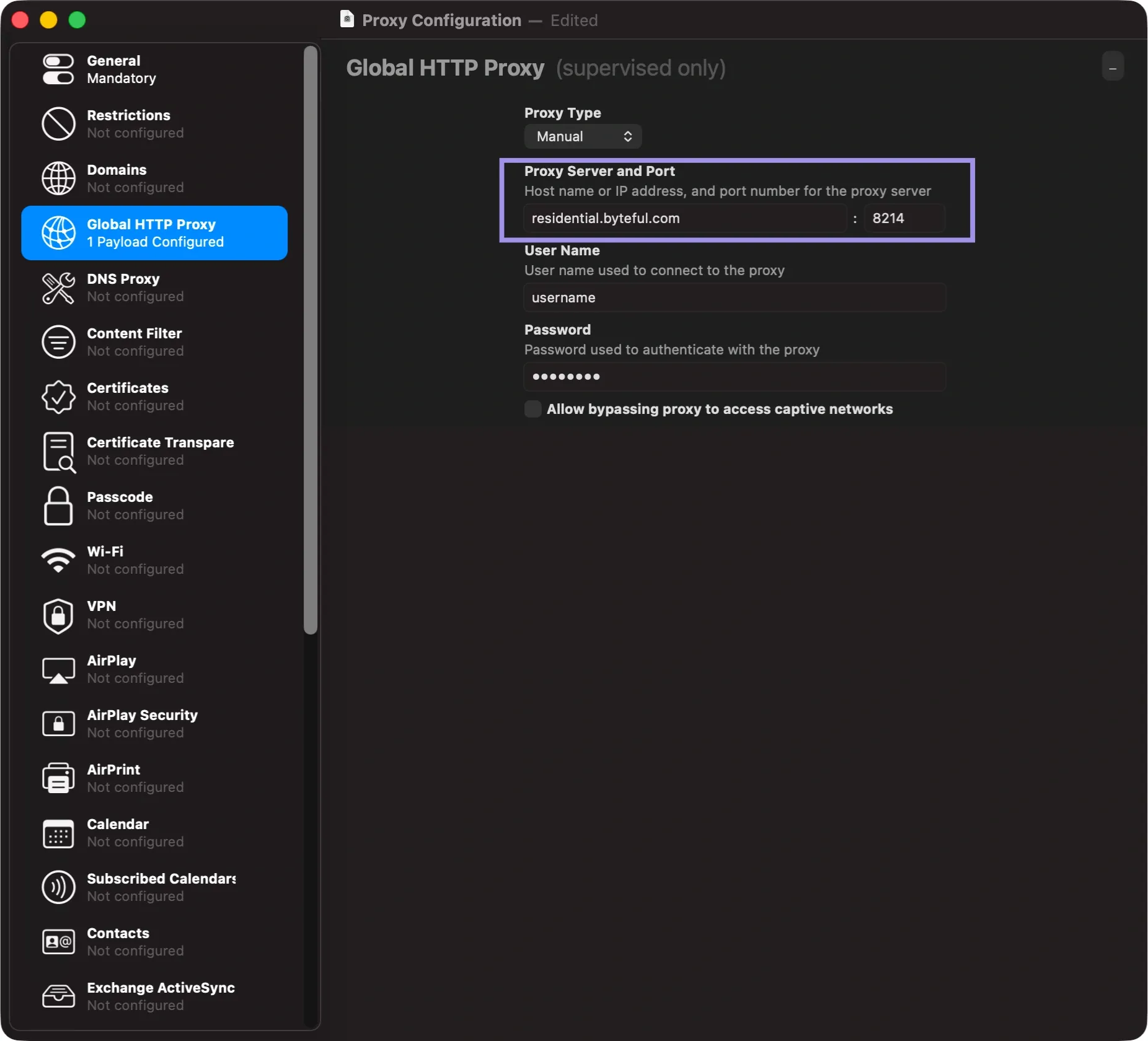Image resolution: width=1148 pixels, height=1041 pixels.
Task: Open the Exchange ActiveSync payload section
Action: (x=154, y=996)
